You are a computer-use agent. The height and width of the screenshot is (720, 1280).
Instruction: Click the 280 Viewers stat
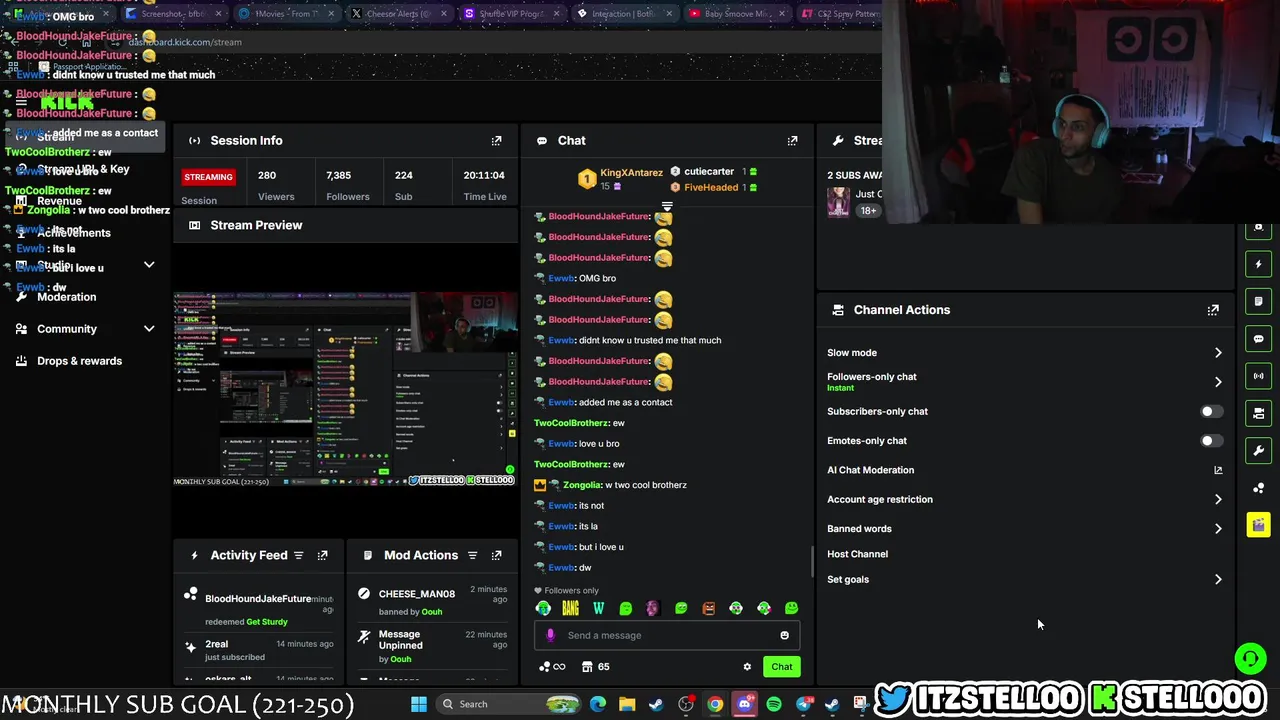(276, 185)
